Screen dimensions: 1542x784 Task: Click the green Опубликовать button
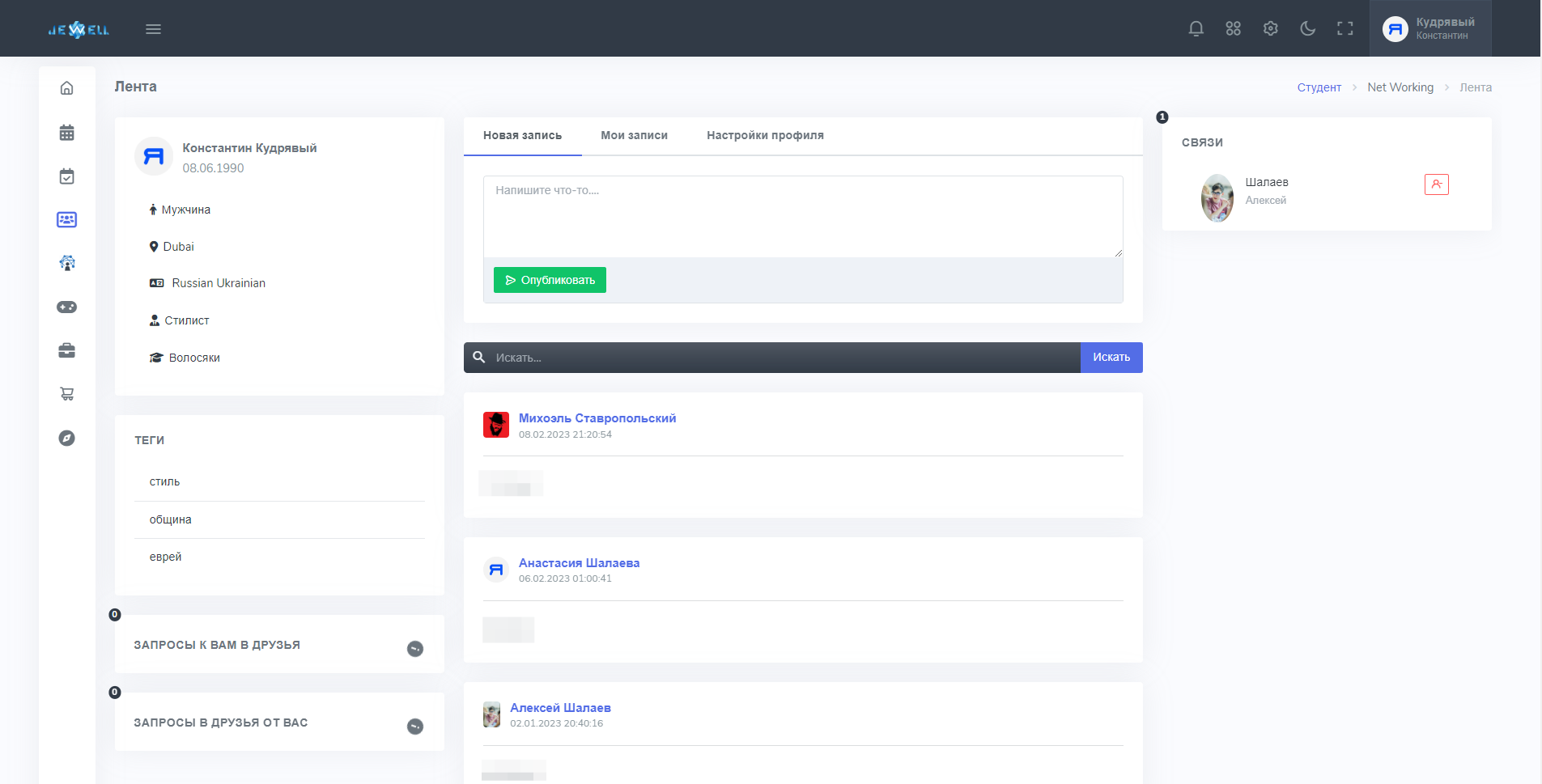coord(550,280)
